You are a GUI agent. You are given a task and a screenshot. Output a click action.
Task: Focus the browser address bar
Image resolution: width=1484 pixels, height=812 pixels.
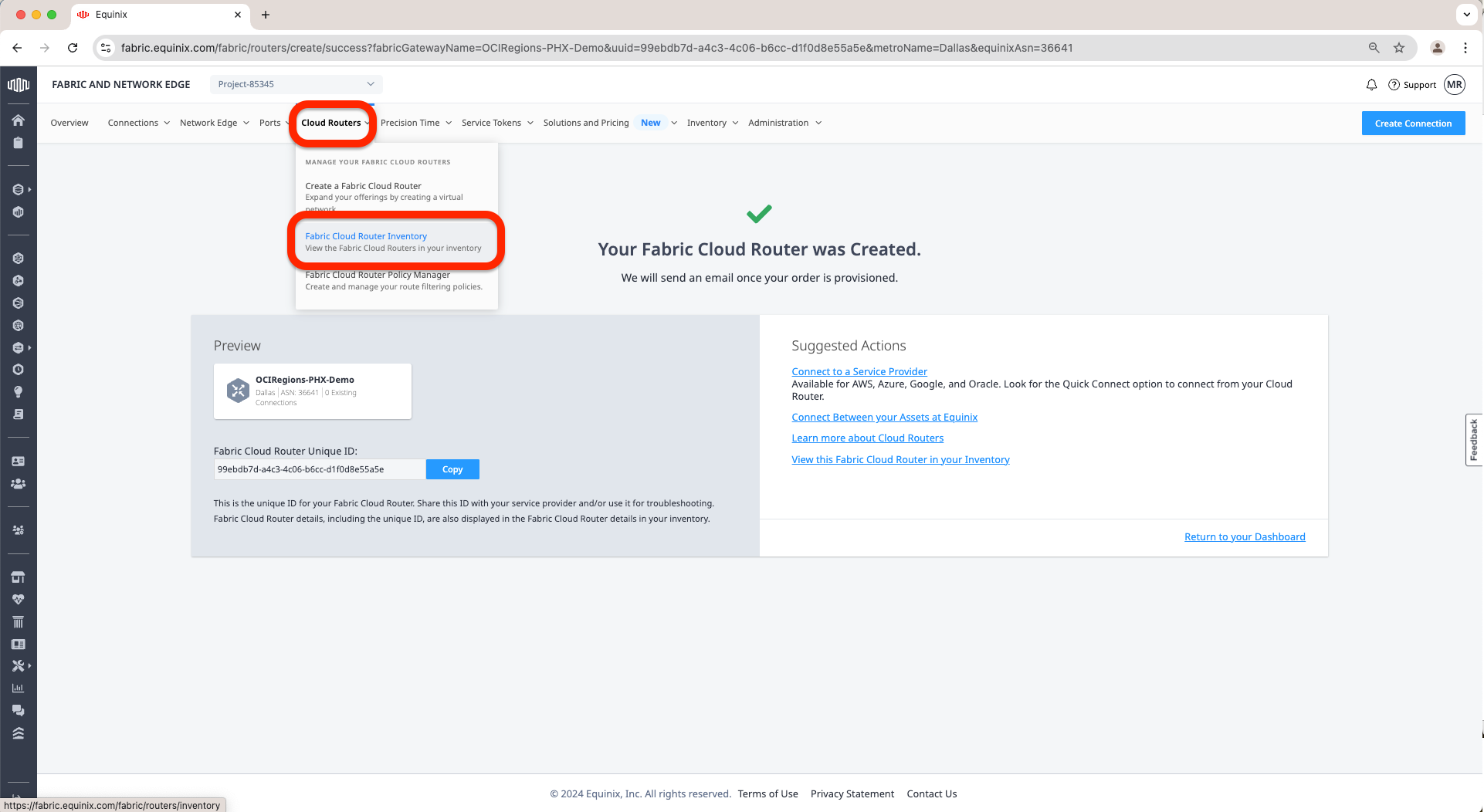tap(741, 48)
